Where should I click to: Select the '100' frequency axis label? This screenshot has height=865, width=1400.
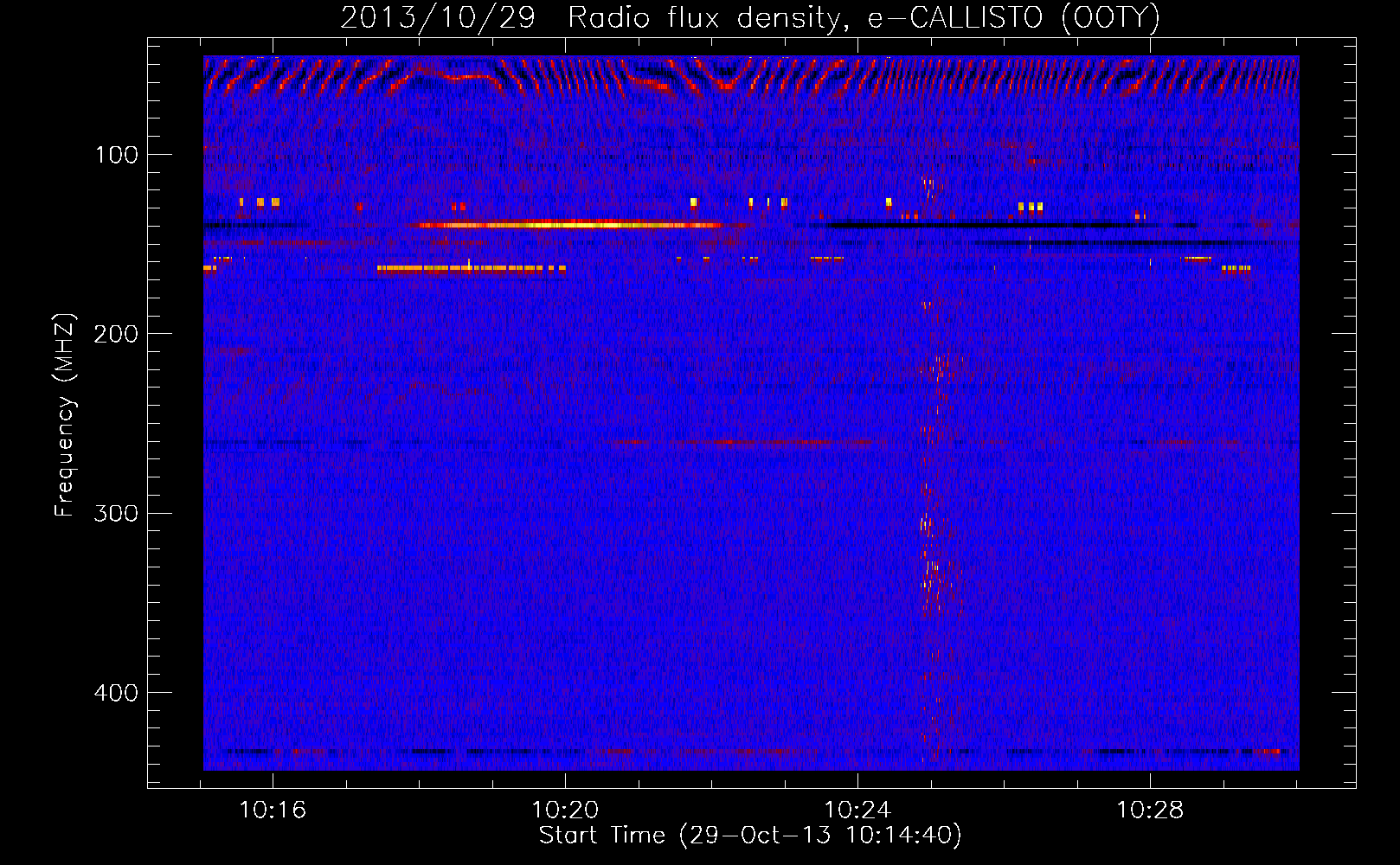click(x=117, y=156)
